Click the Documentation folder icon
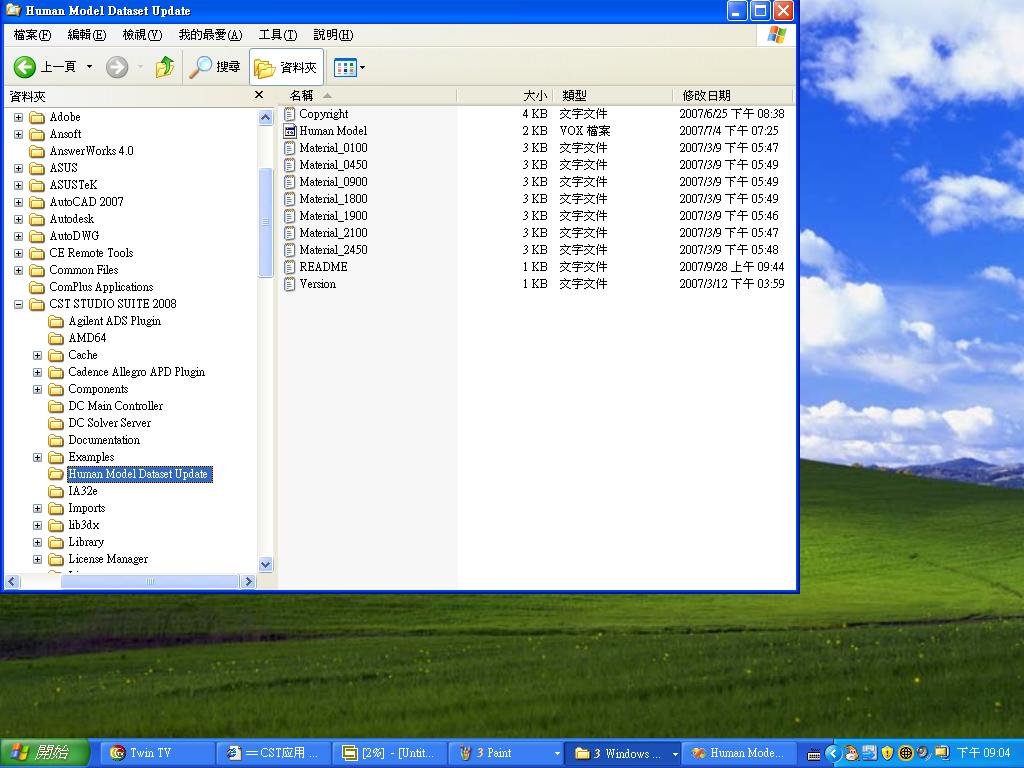Screen dimensions: 1024x768 [x=56, y=440]
